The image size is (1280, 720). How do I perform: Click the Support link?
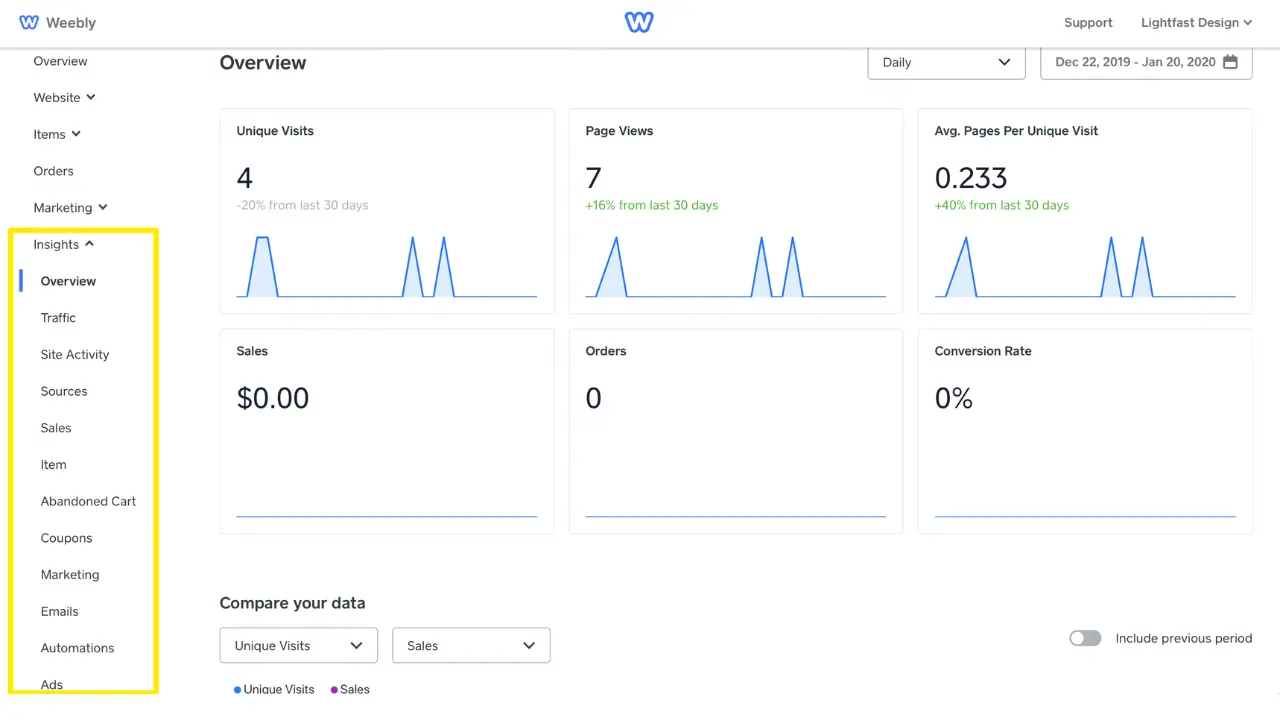1088,22
